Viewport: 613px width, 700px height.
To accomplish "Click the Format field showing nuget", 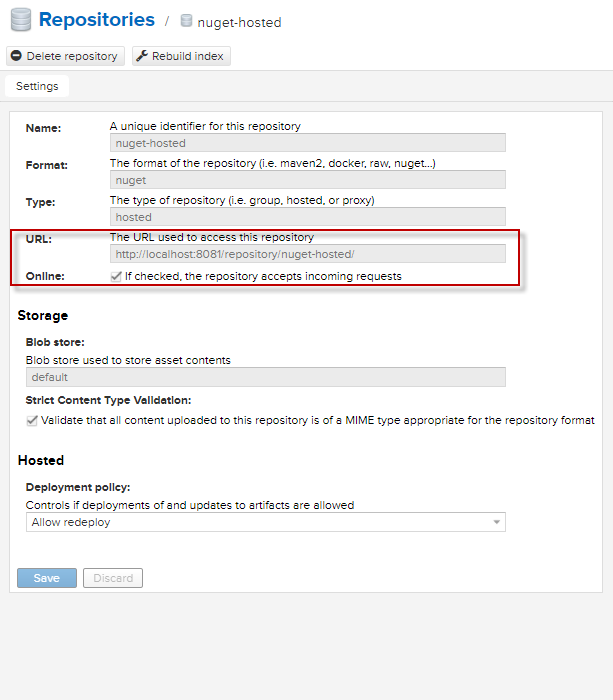I will [x=307, y=180].
